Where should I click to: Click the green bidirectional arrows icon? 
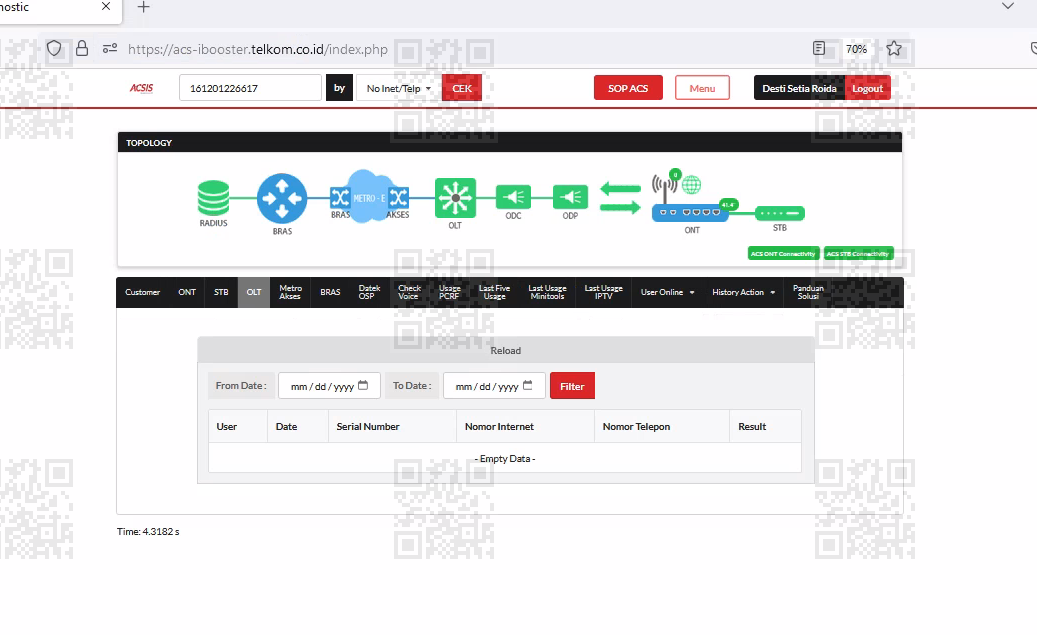tap(620, 198)
